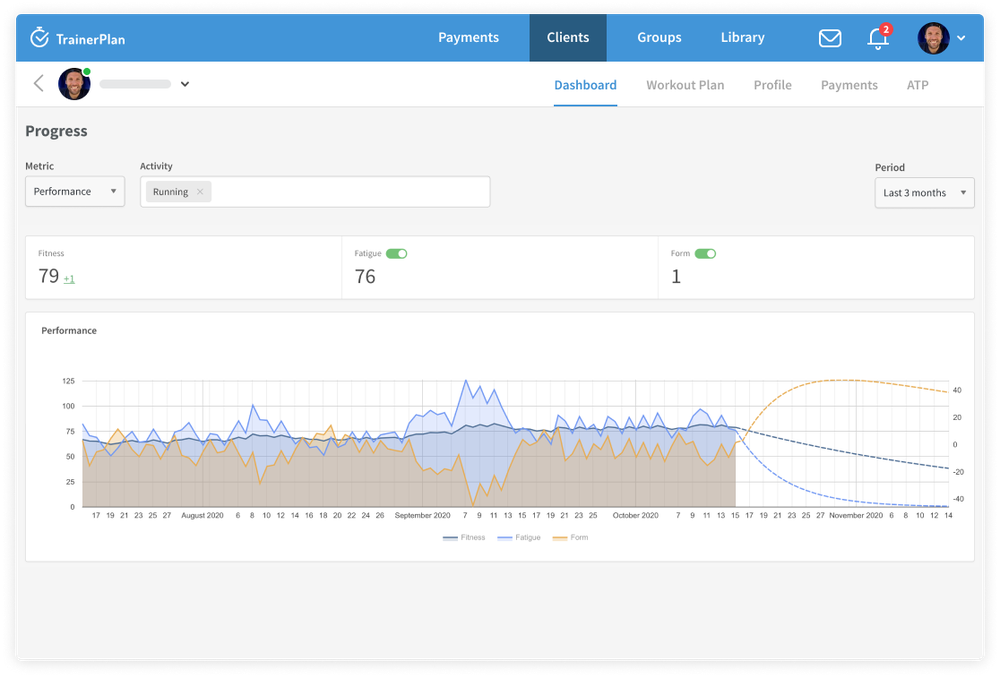Switch to the client Payments tab
This screenshot has width=1000, height=677.
pyautogui.click(x=849, y=85)
